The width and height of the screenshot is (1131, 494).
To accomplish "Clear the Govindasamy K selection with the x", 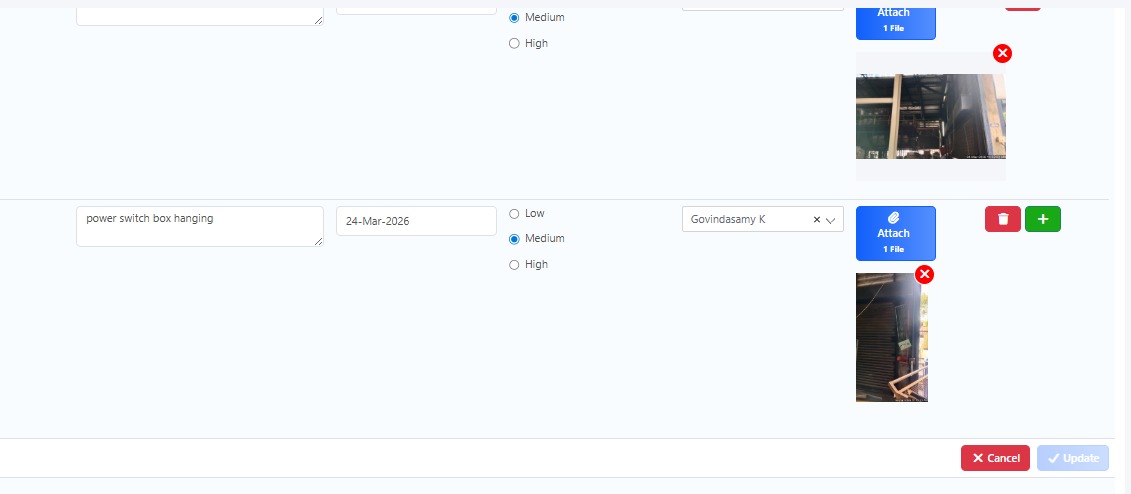I will coord(816,220).
